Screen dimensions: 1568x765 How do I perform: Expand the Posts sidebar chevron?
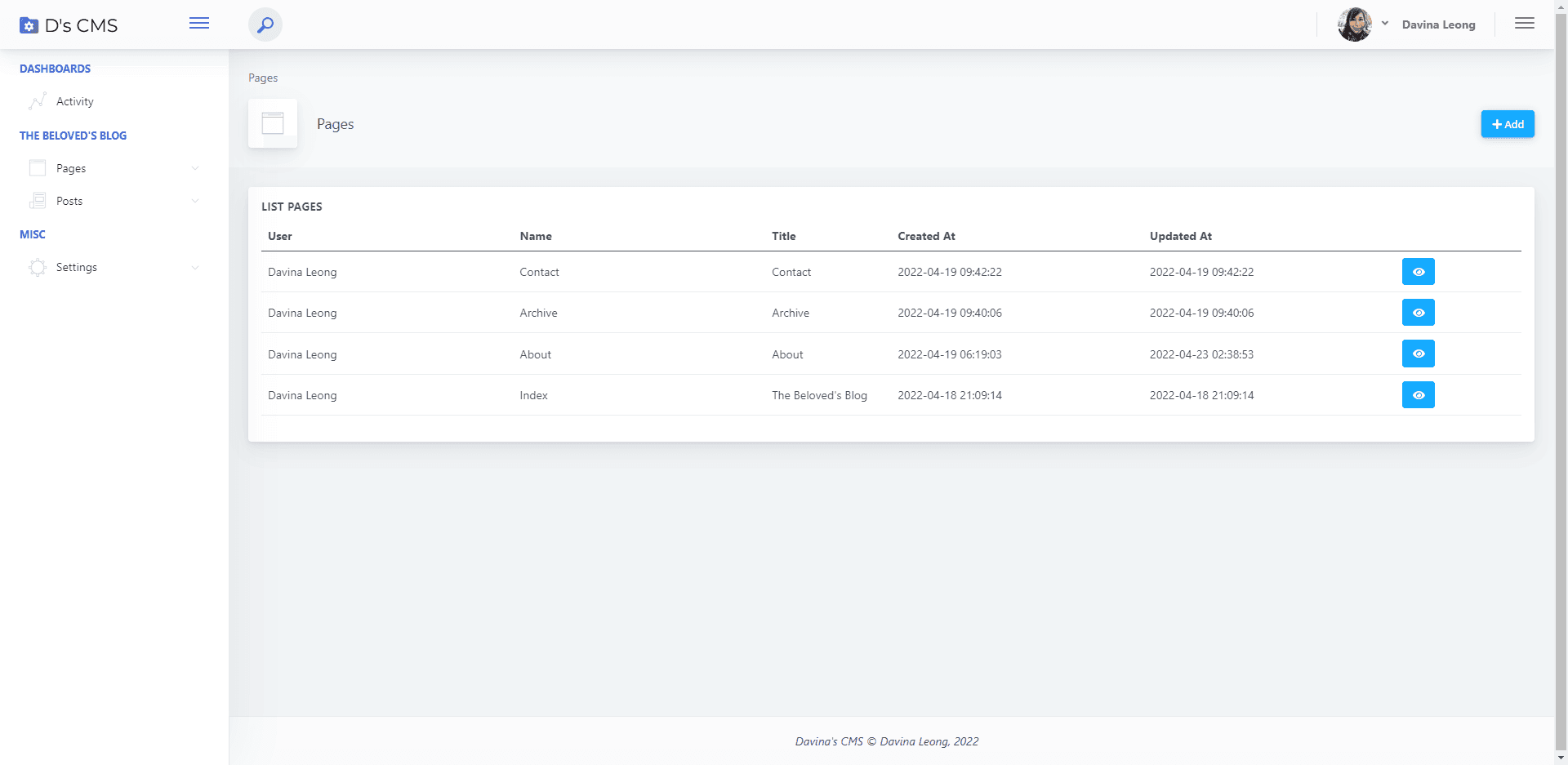click(x=195, y=201)
